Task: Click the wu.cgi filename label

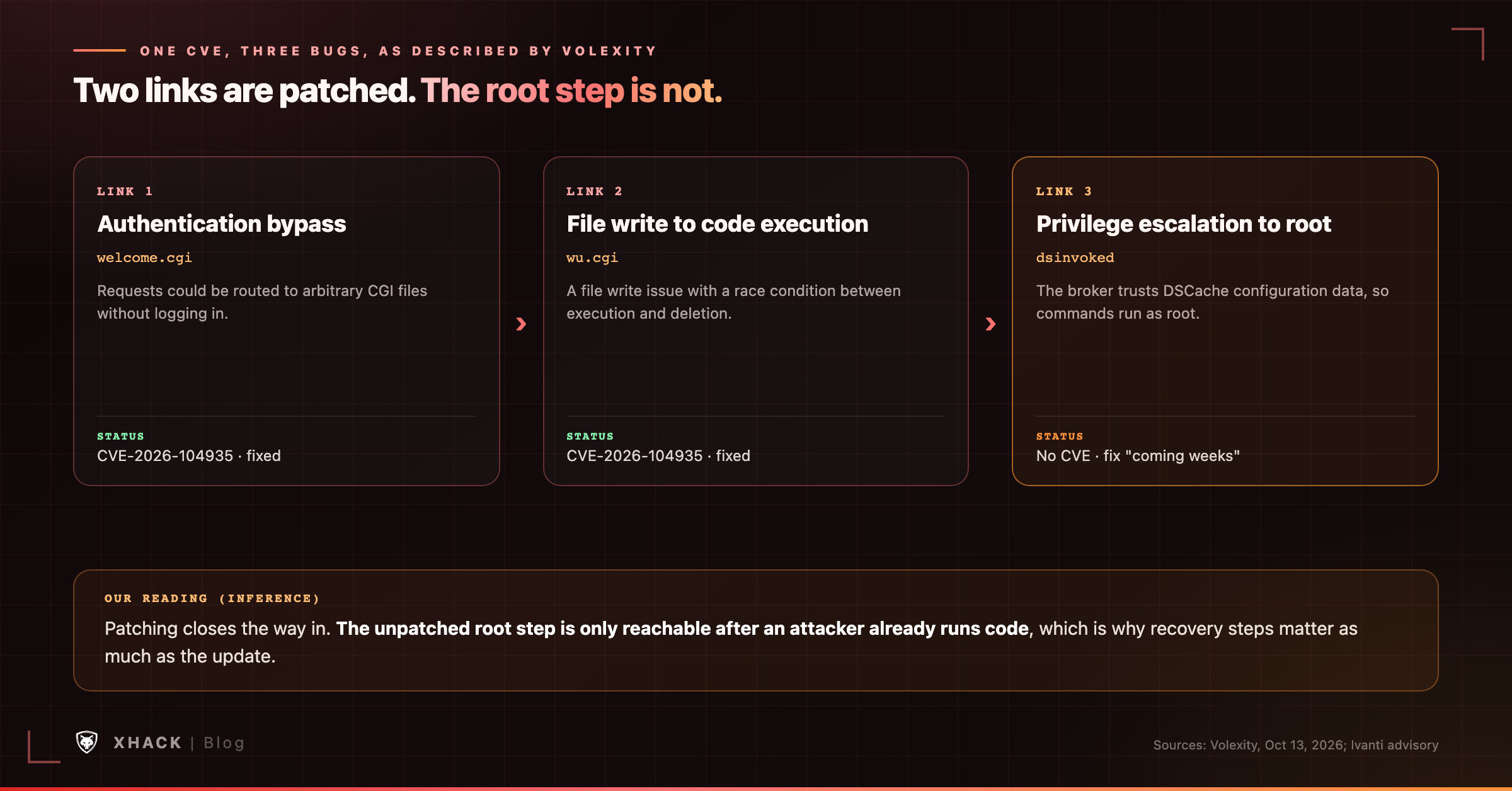Action: tap(592, 258)
